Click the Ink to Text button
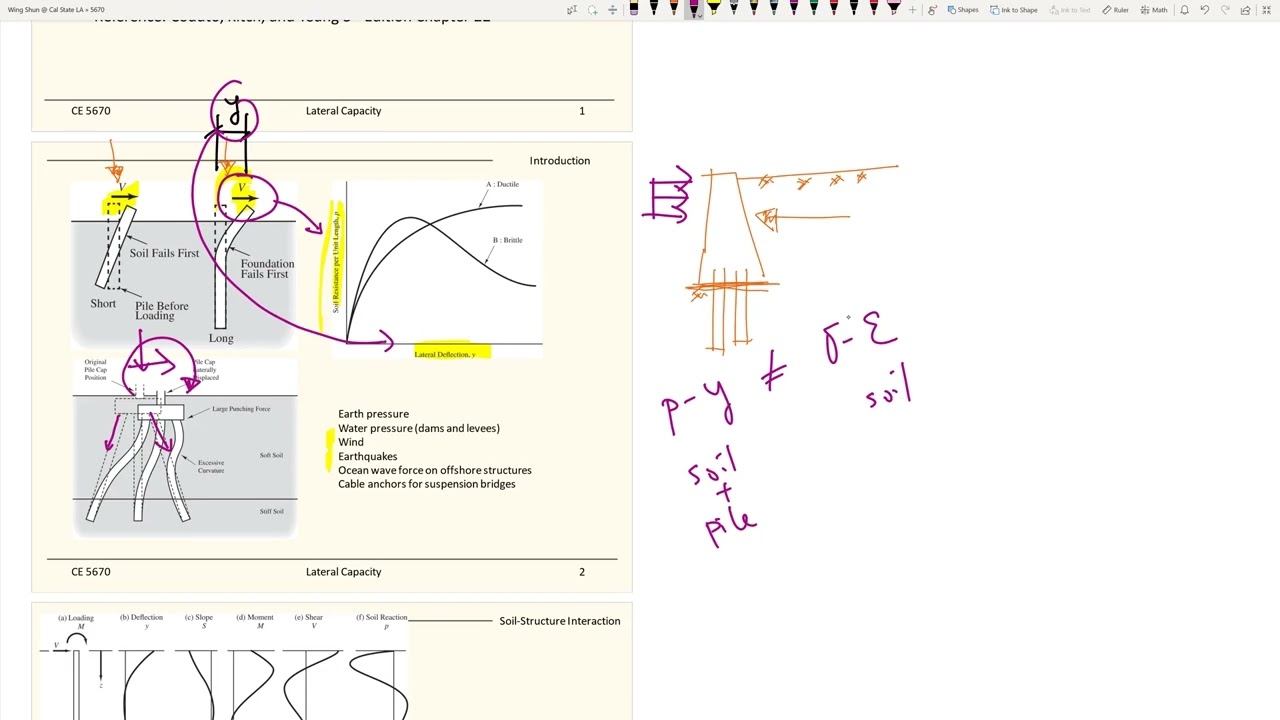1280x720 pixels. click(x=1069, y=10)
